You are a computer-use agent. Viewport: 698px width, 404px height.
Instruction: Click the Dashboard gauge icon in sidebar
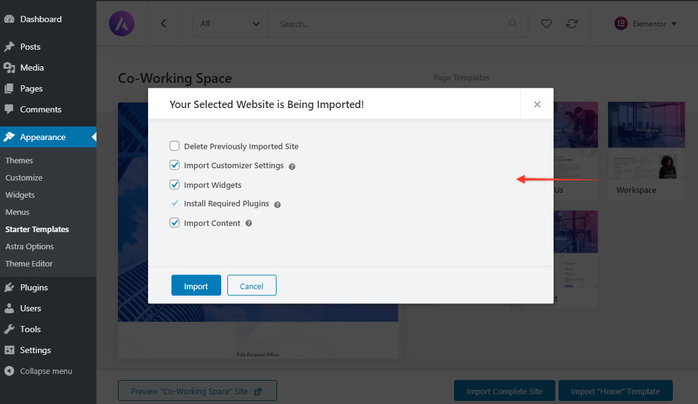click(x=9, y=19)
